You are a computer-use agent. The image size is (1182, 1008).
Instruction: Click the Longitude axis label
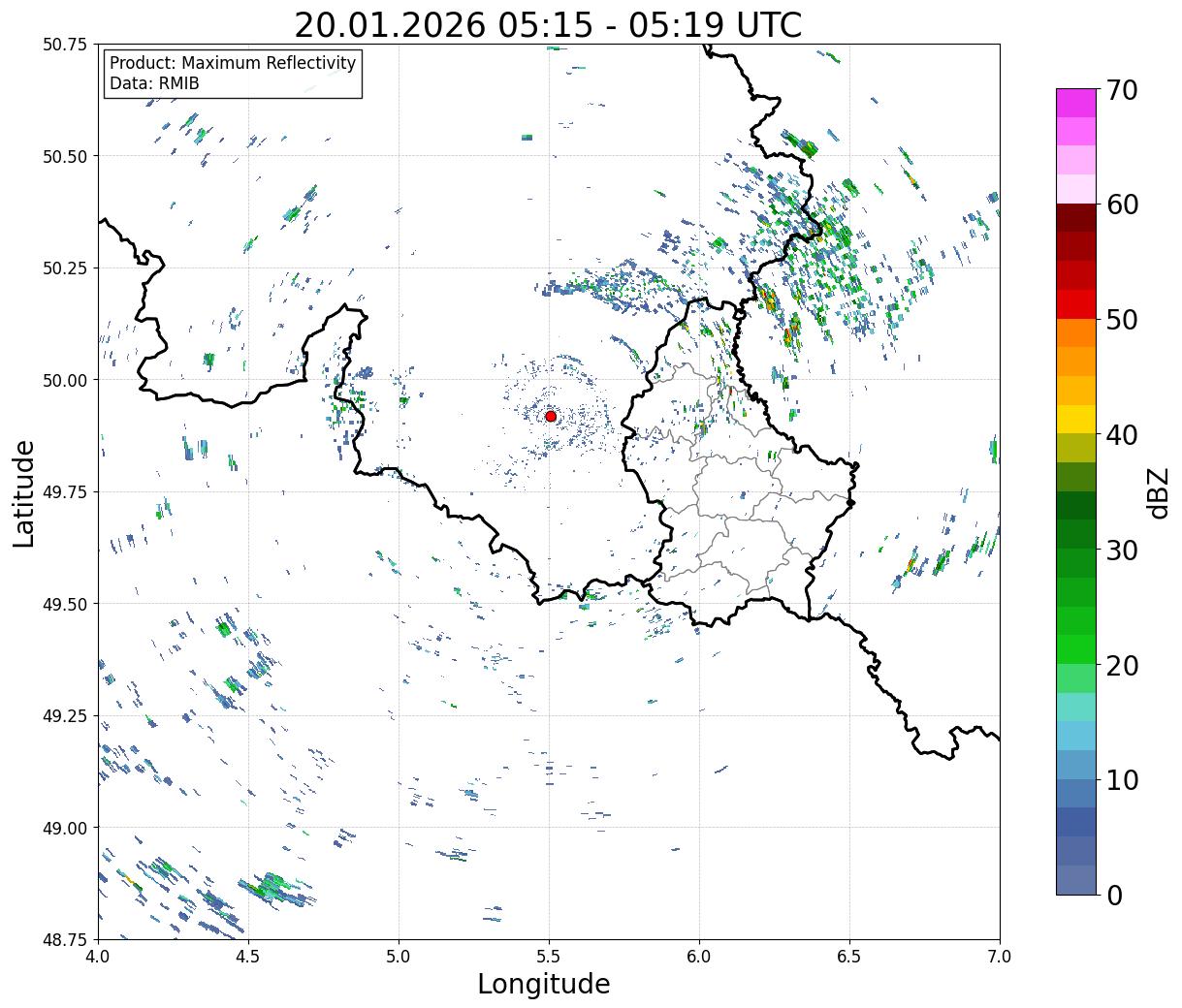click(x=544, y=985)
